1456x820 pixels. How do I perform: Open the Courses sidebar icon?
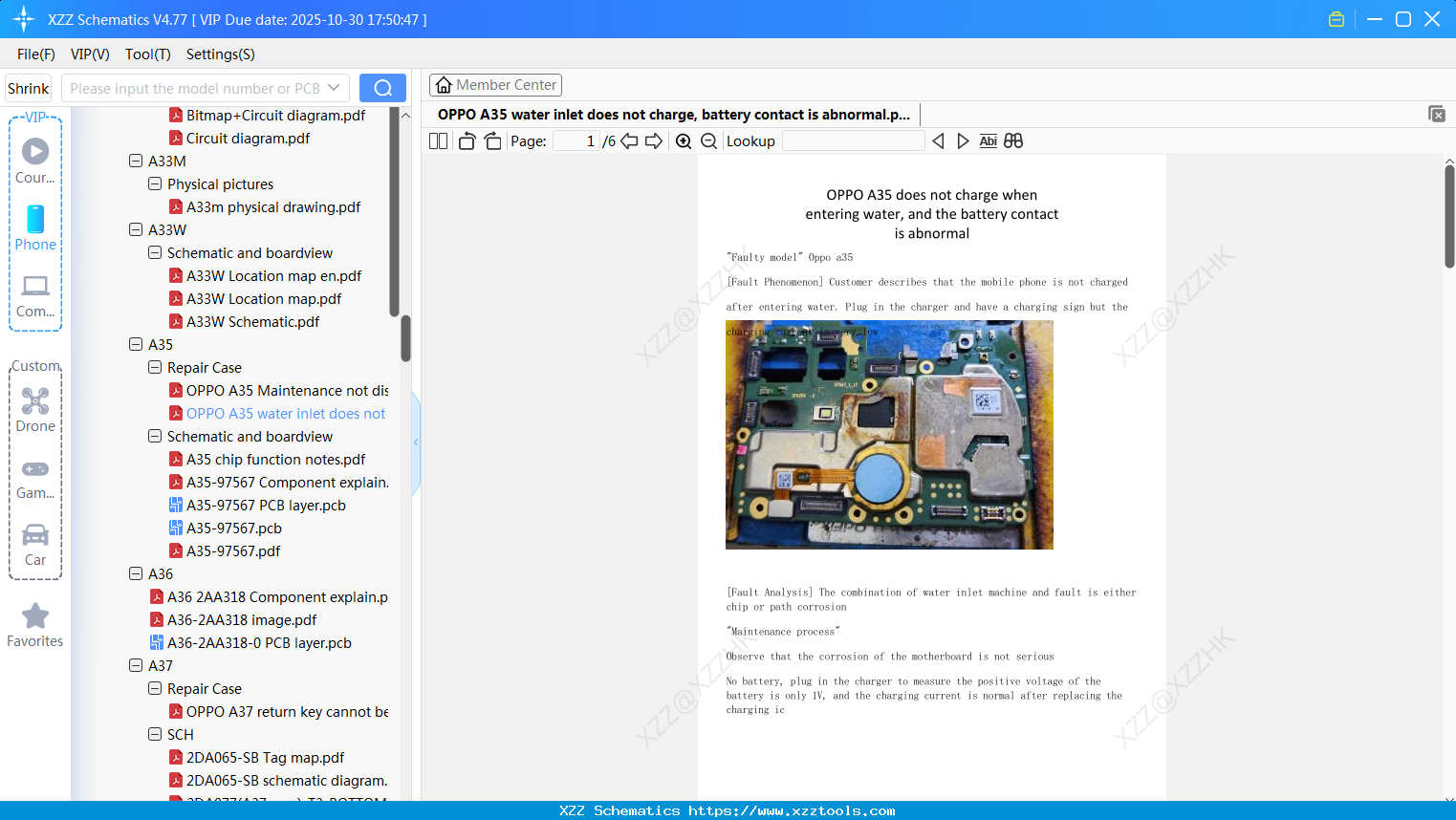click(x=35, y=162)
